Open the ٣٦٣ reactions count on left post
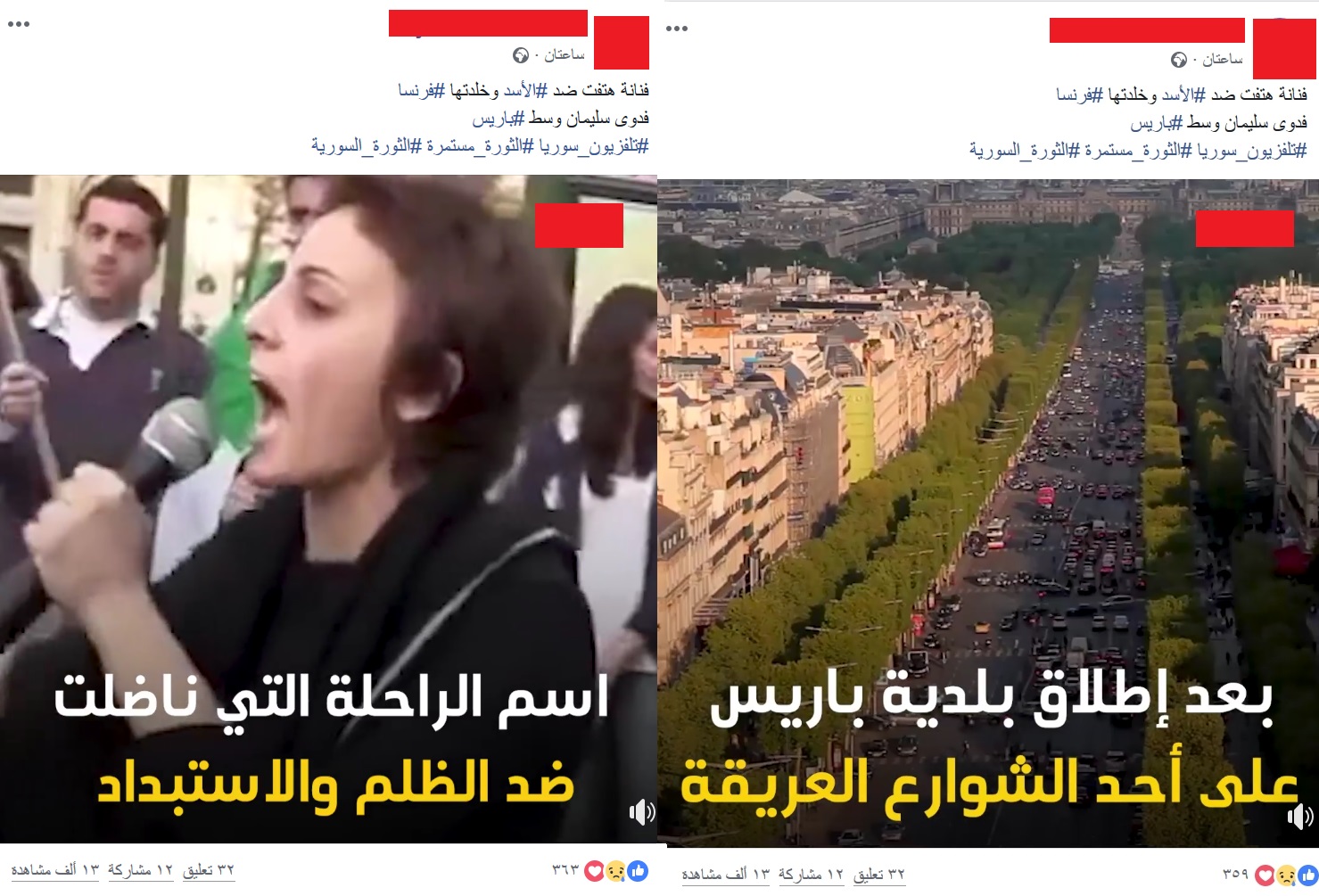The width and height of the screenshot is (1319, 896). pyautogui.click(x=565, y=870)
